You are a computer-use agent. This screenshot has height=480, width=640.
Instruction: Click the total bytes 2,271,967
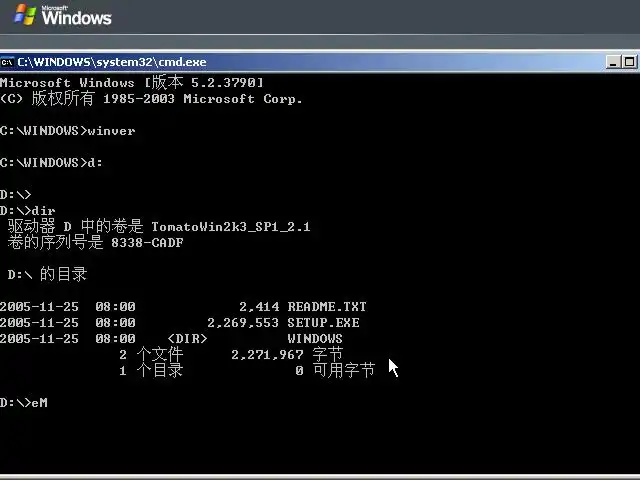coord(267,354)
